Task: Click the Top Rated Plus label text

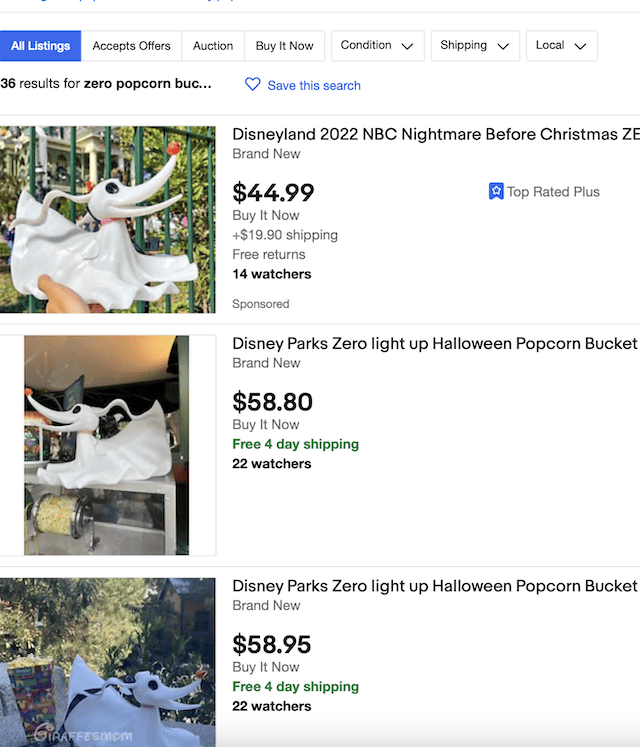Action: 553,192
